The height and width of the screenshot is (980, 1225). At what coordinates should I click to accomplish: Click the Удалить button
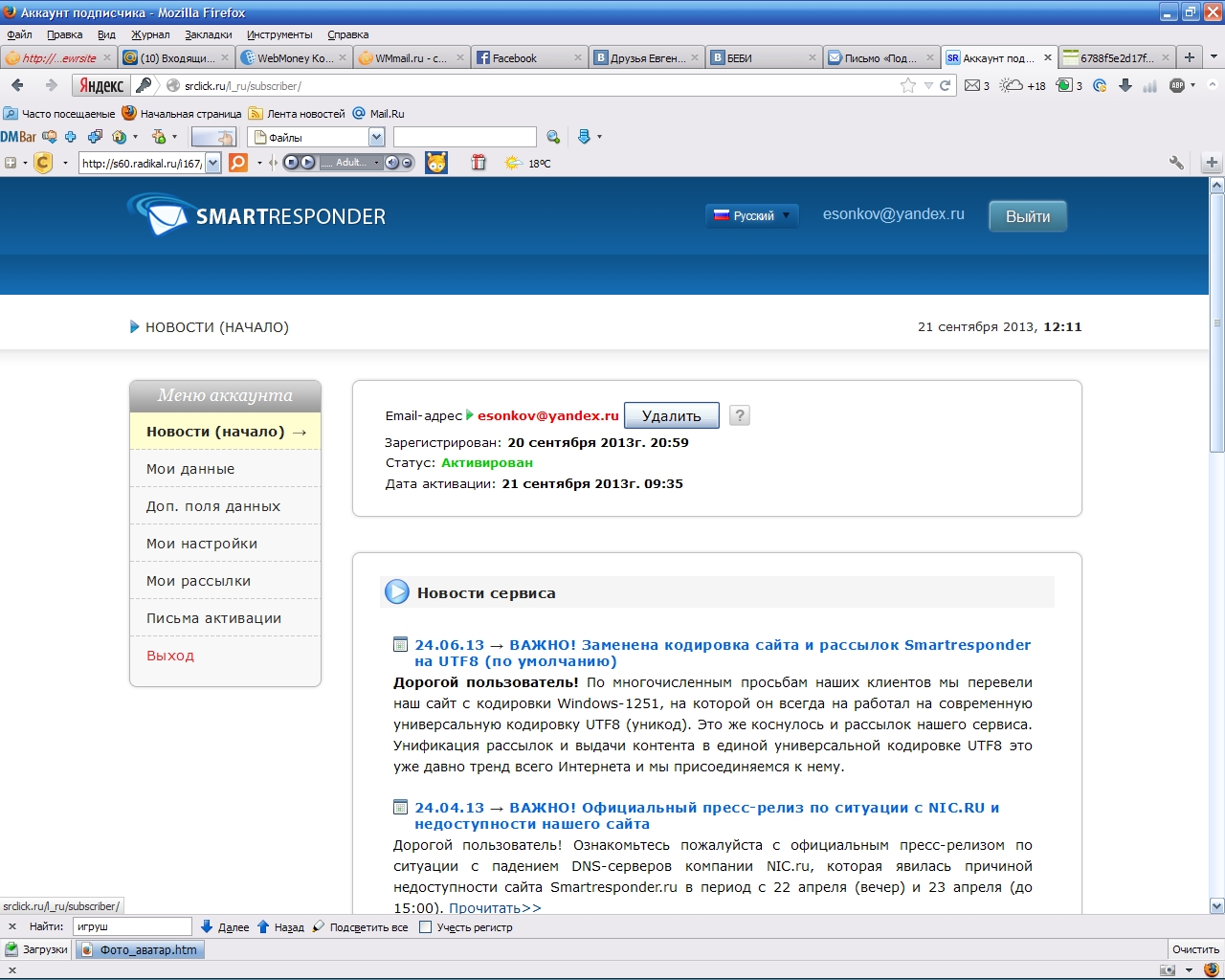[672, 415]
